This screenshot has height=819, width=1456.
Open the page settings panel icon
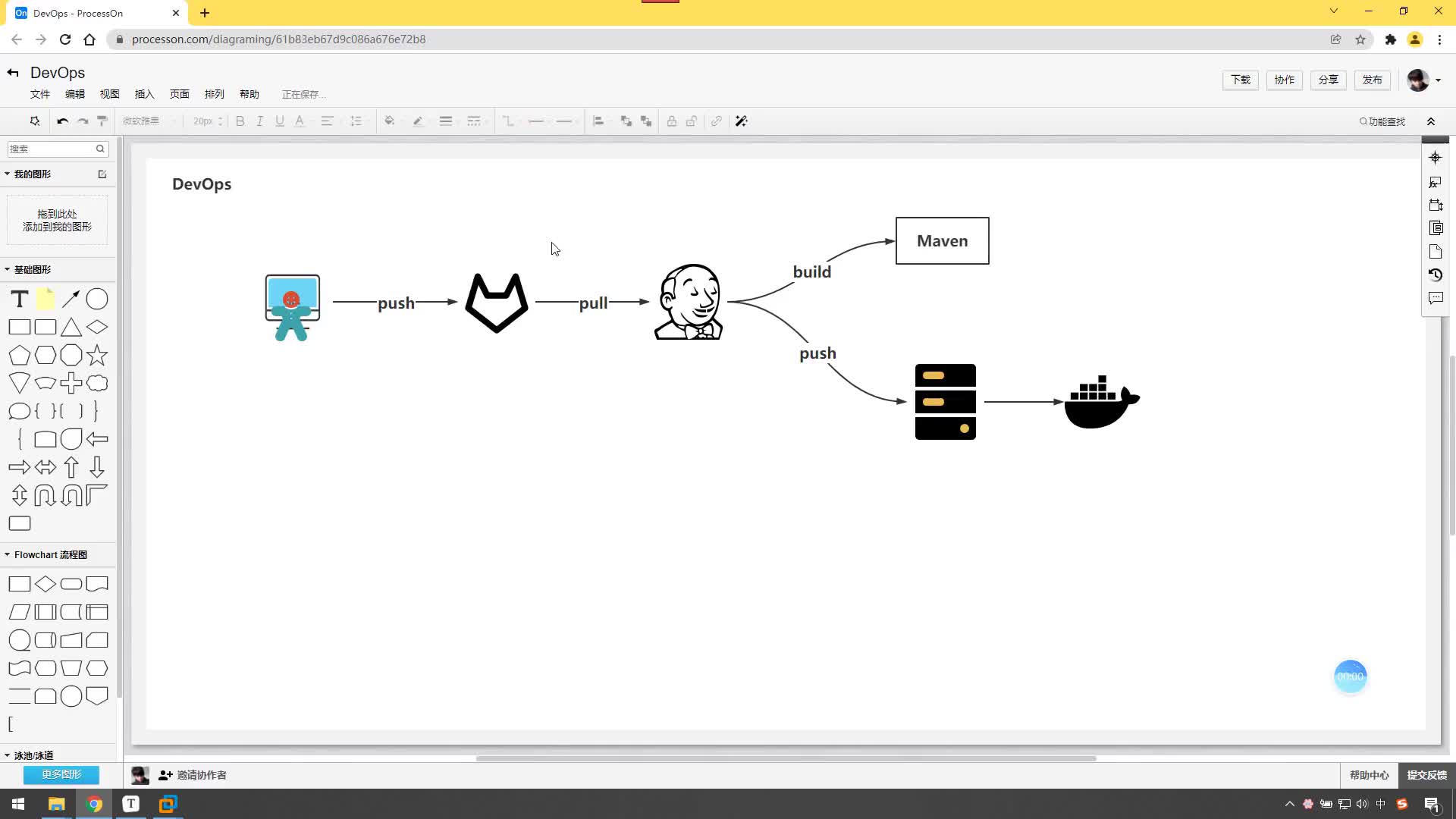pos(1436,251)
